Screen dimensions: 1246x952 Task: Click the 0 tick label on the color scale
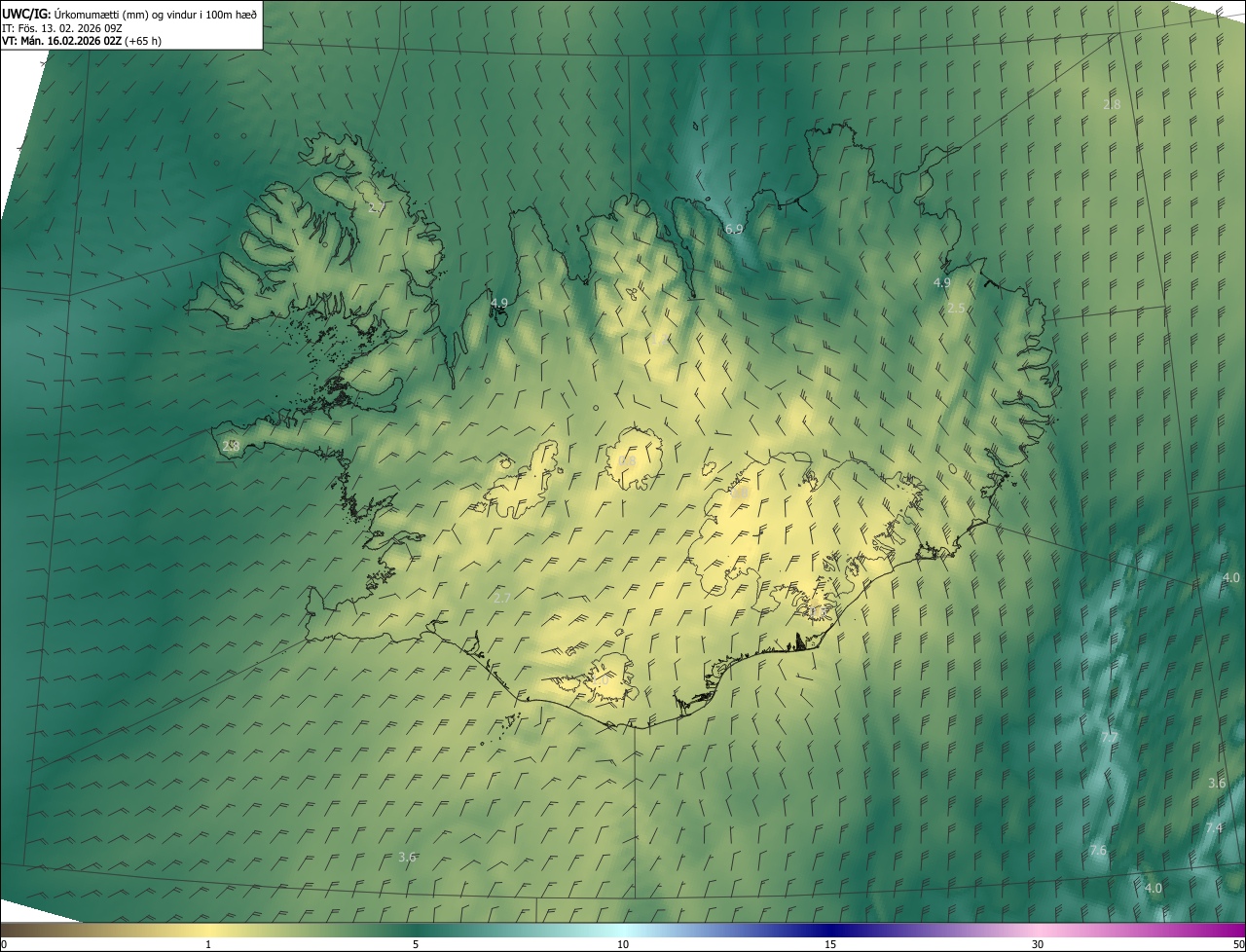click(4, 944)
